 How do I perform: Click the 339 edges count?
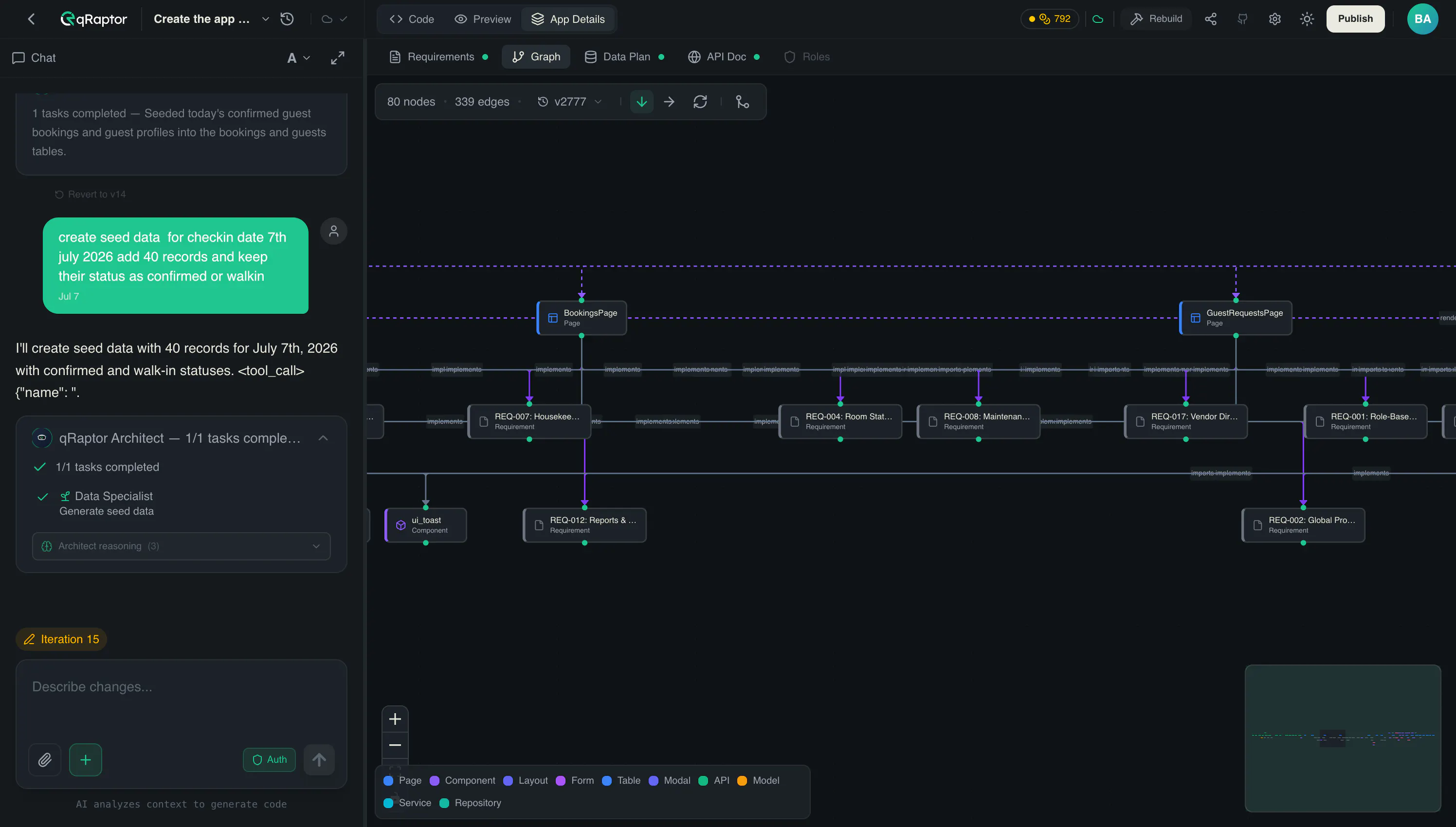[482, 102]
